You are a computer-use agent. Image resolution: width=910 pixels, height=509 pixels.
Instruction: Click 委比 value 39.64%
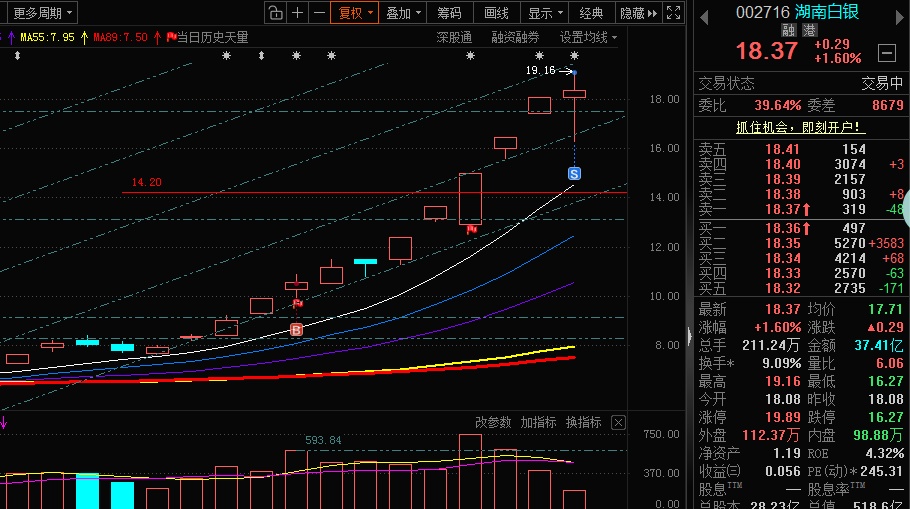point(778,106)
